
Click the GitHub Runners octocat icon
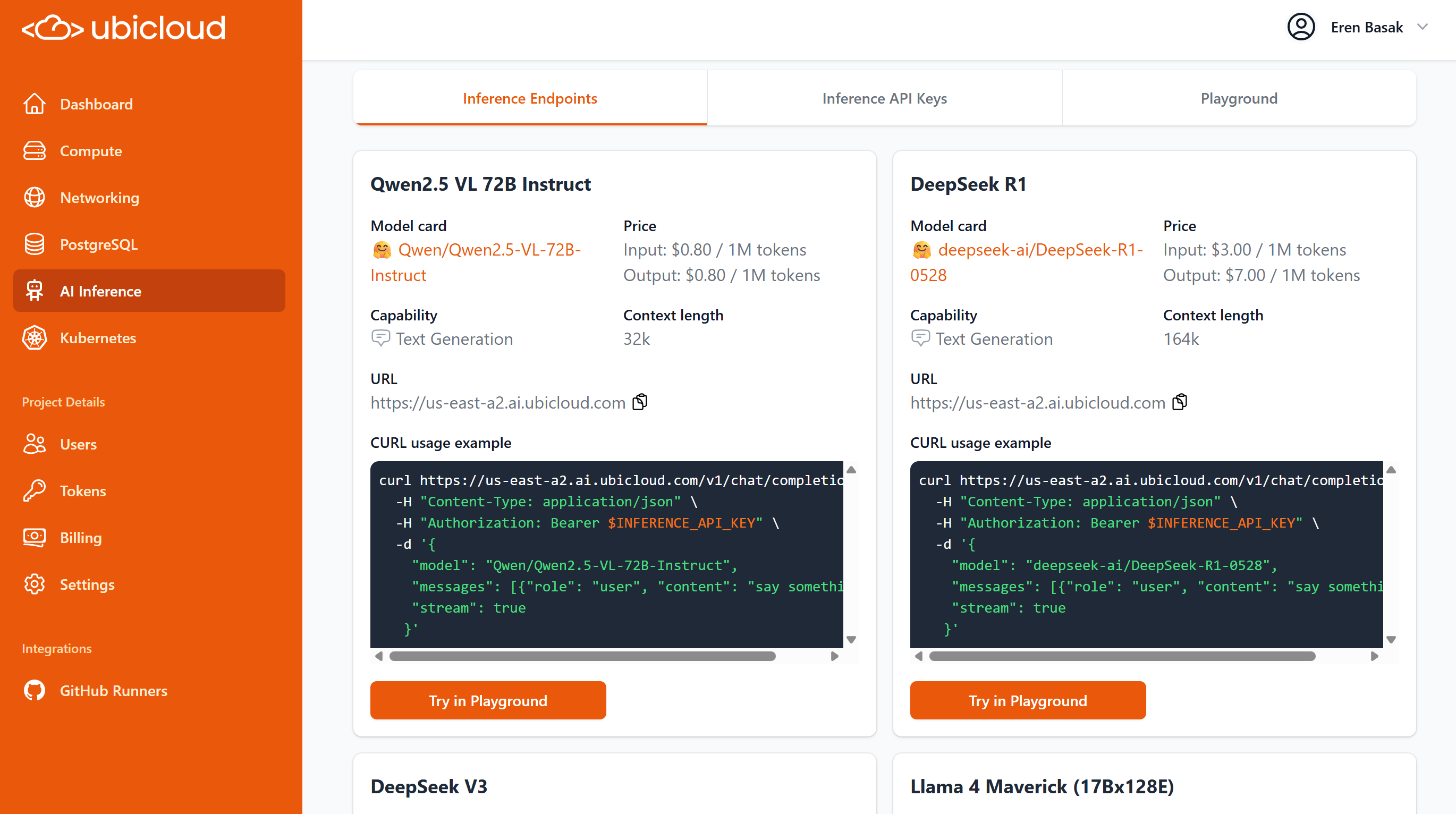tap(35, 690)
